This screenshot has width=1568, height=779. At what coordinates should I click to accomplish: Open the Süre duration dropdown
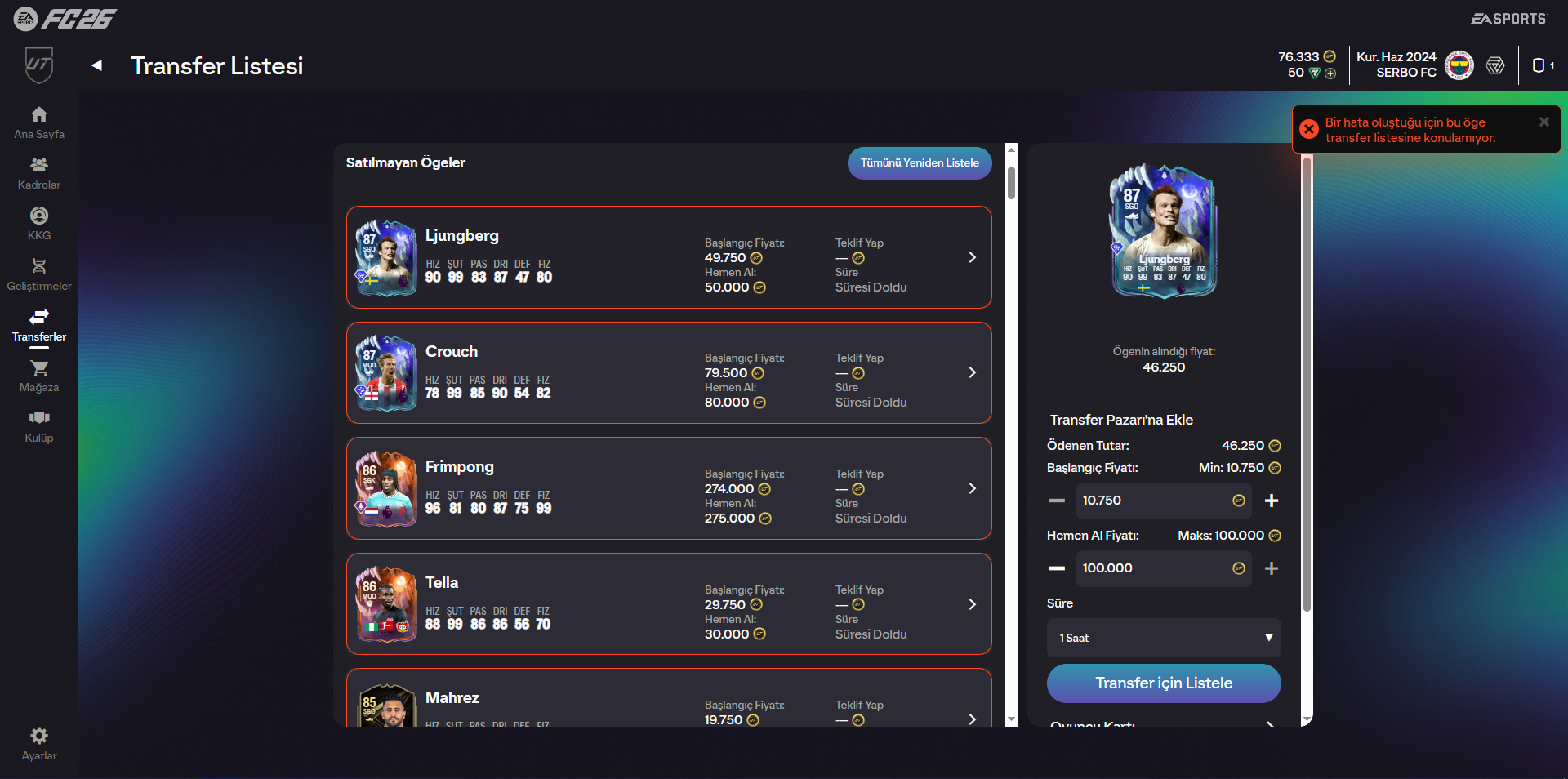(x=1164, y=638)
